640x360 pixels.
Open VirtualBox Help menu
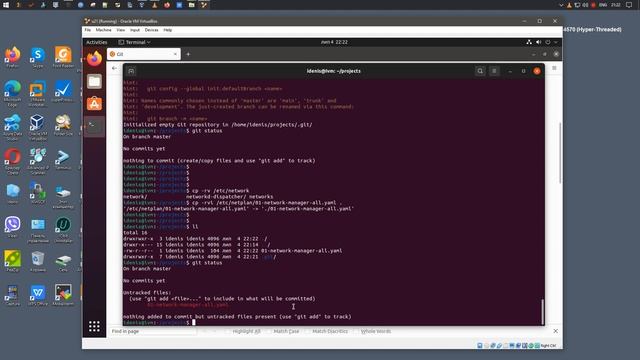tap(168, 30)
